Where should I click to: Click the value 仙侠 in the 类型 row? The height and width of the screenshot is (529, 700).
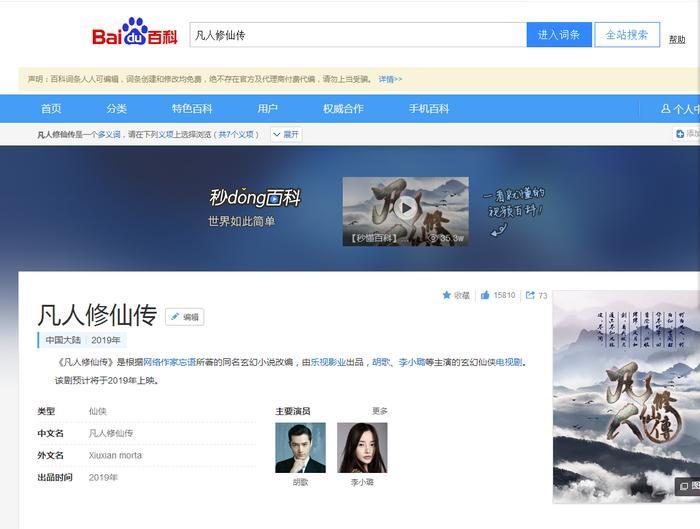tap(97, 411)
